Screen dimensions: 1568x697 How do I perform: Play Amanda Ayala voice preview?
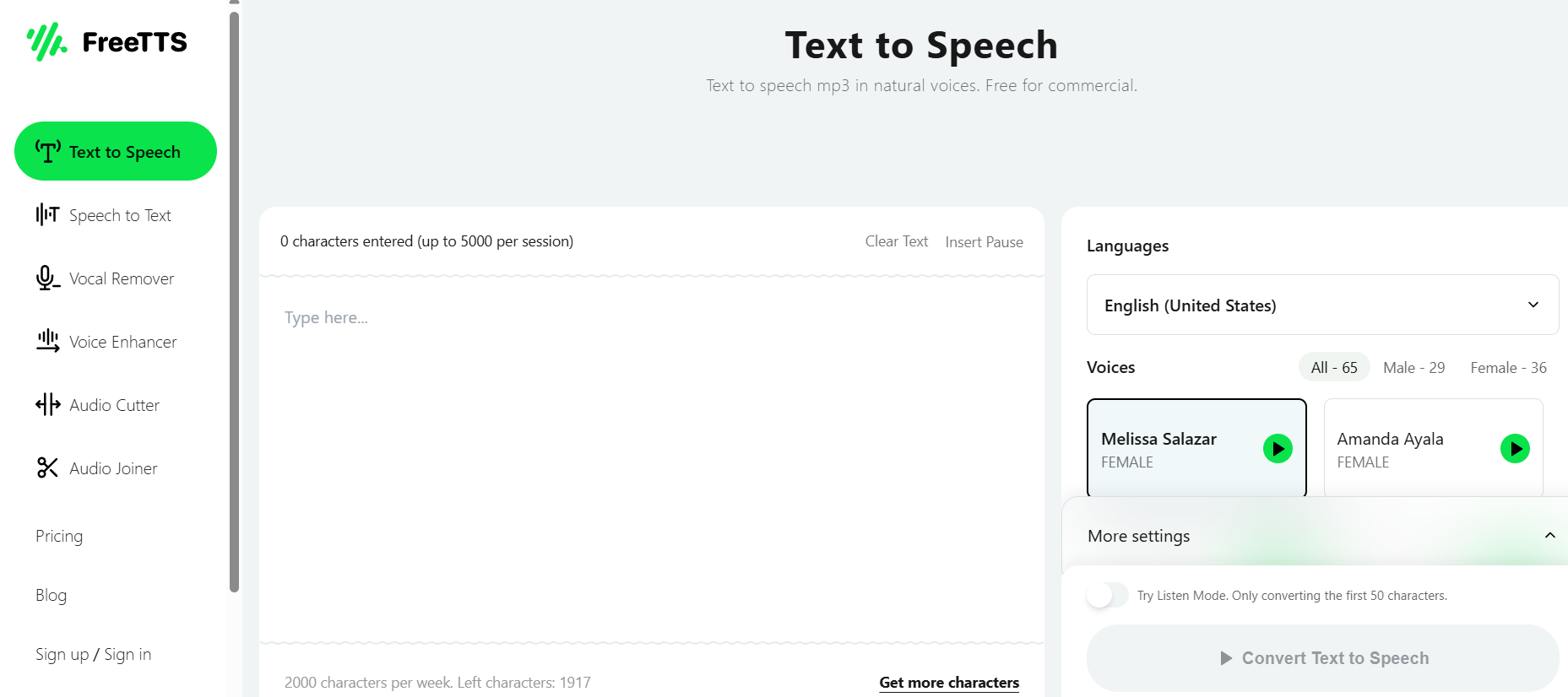[1515, 448]
